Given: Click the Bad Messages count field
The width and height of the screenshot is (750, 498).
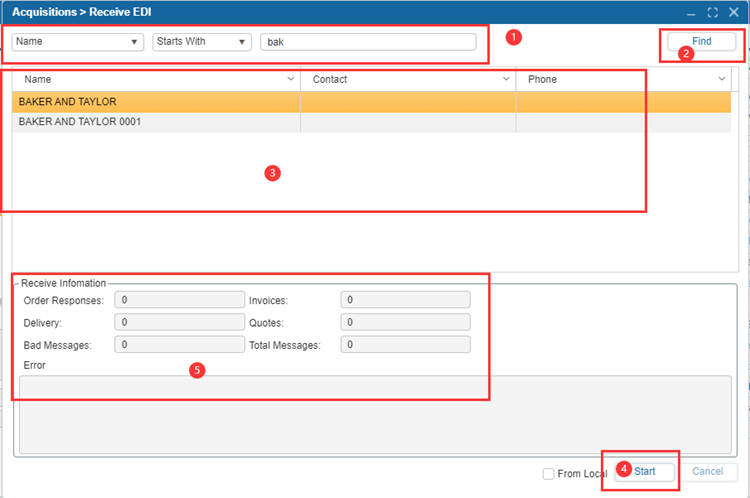Looking at the screenshot, I should (x=179, y=344).
